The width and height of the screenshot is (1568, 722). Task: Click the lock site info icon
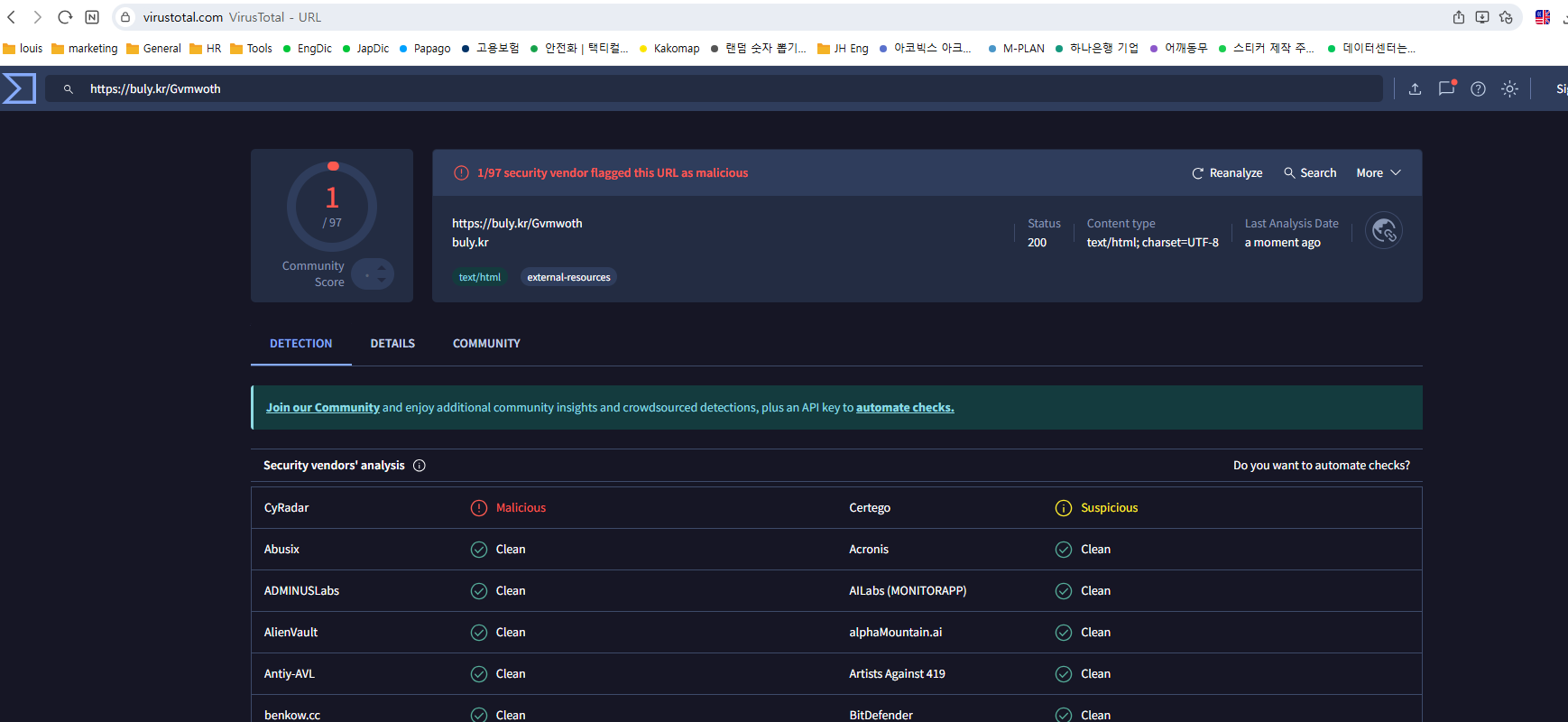coord(125,17)
